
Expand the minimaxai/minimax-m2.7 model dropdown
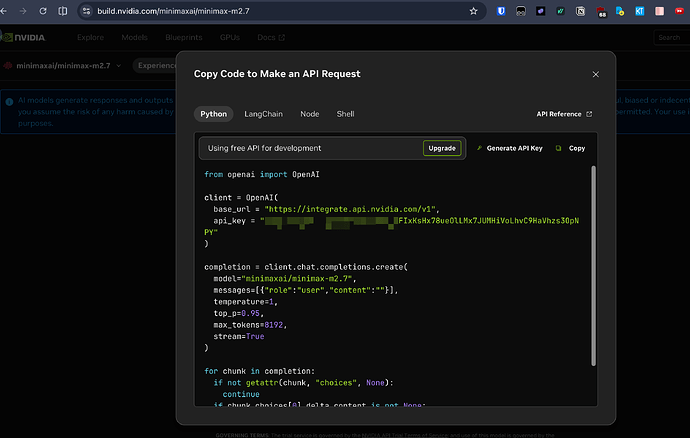pos(62,66)
